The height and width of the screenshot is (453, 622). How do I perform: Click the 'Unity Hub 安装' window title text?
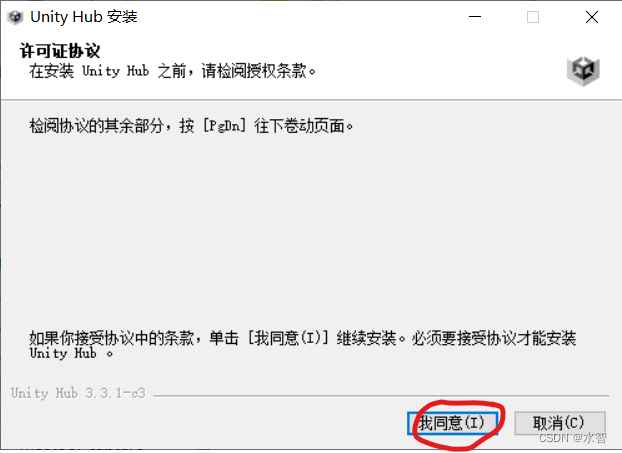pyautogui.click(x=84, y=17)
